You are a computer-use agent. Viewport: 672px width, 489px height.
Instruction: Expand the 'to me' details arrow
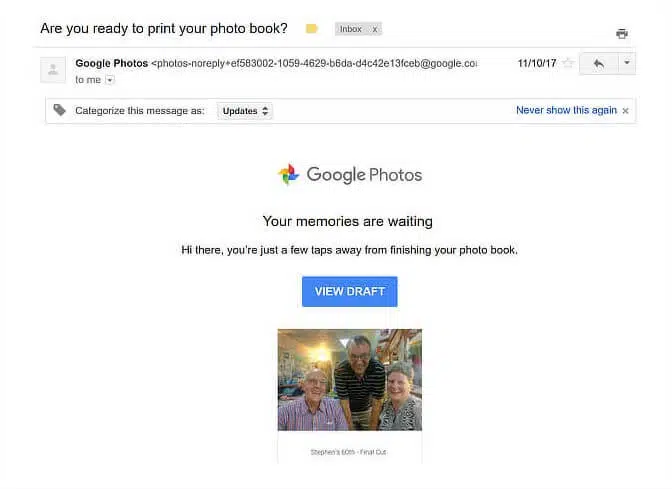click(x=110, y=80)
